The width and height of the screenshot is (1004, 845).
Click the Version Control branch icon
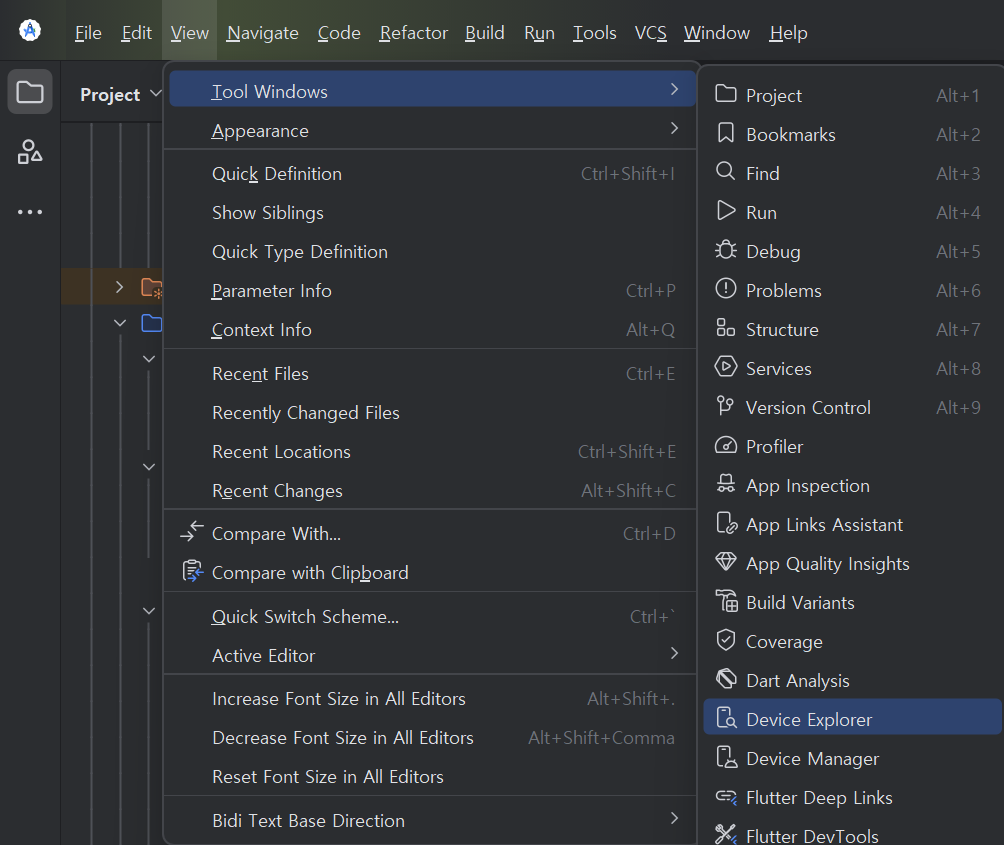725,406
